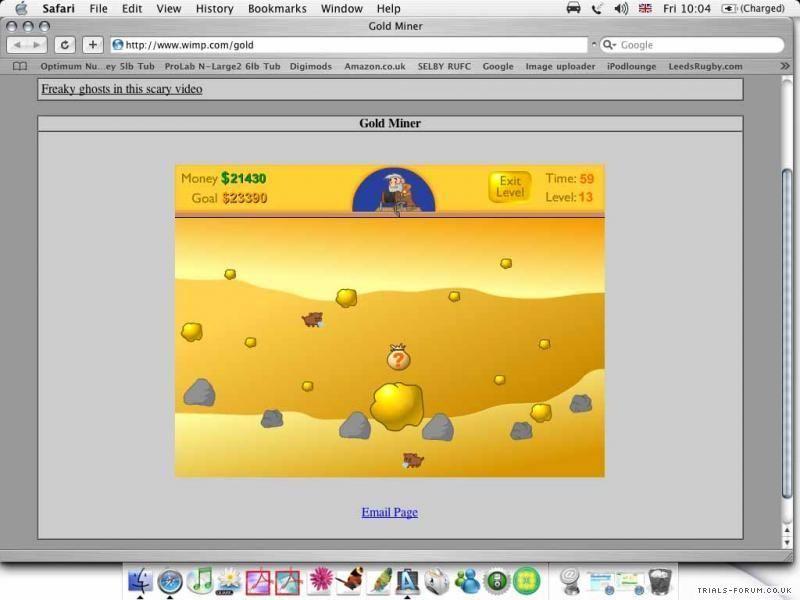This screenshot has width=800, height=600.
Task: Click the Fri 10:04 menu bar clock
Action: (x=687, y=8)
